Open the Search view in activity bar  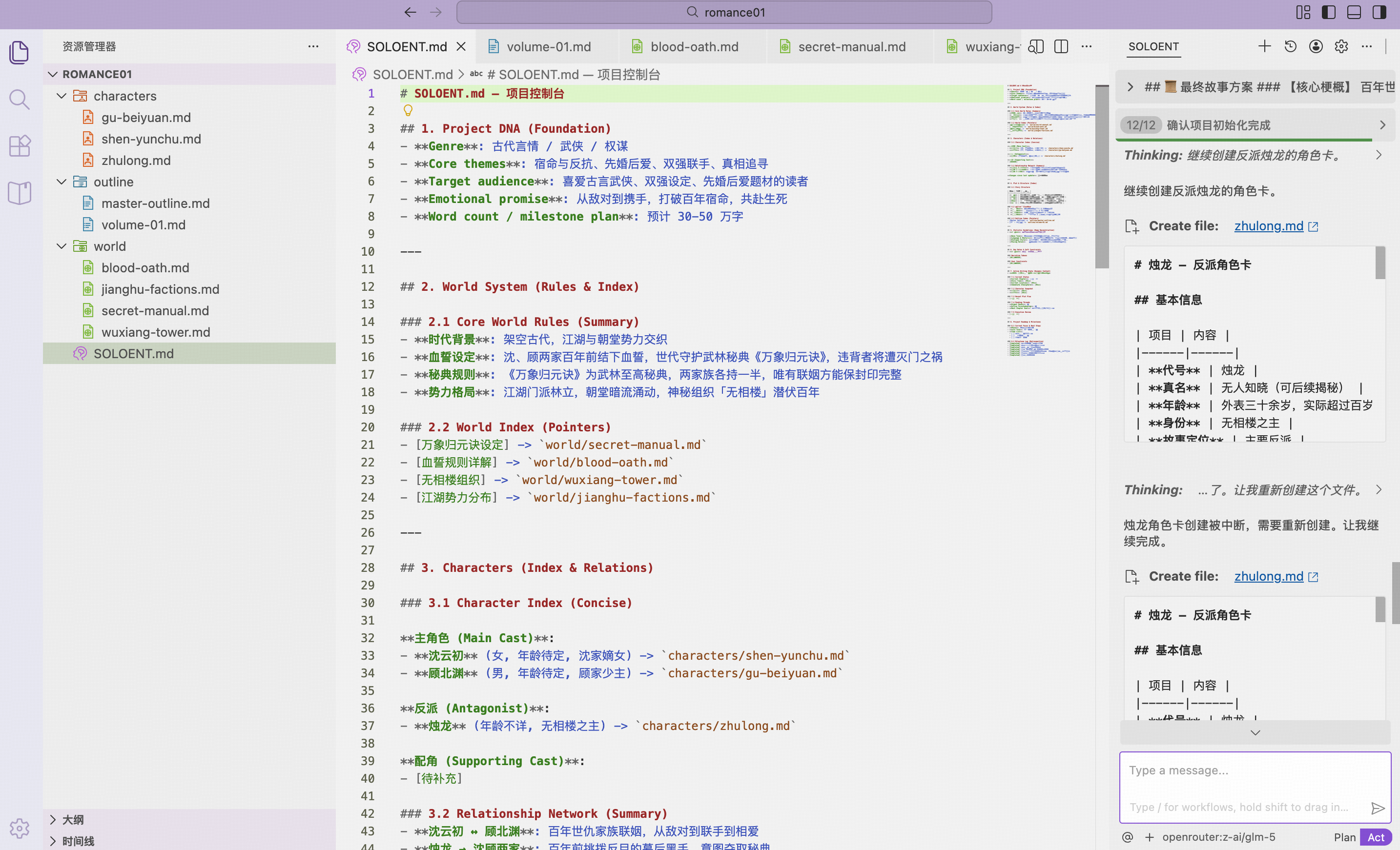coord(20,100)
